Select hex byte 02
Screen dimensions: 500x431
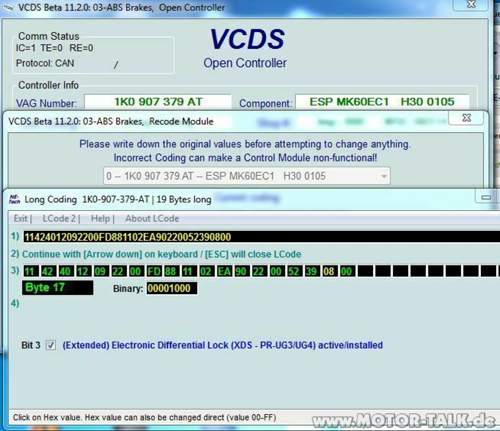tap(206, 271)
